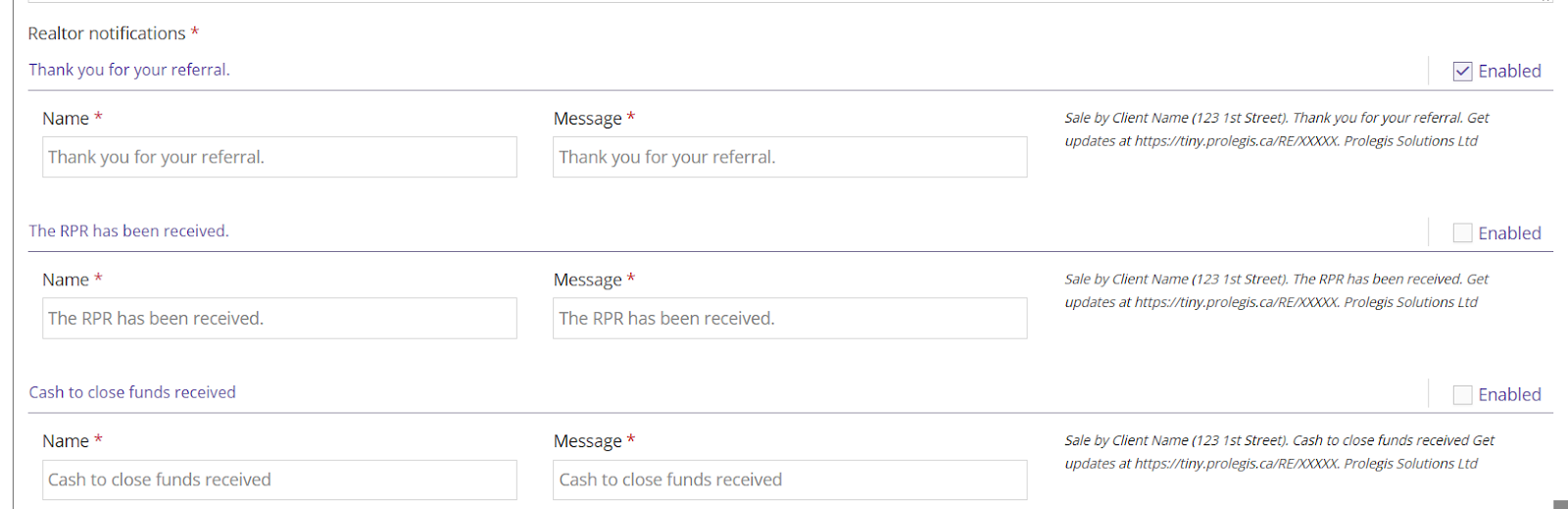This screenshot has height=509, width=1568.
Task: Click the Name label above the cash to close field
Action: (x=66, y=441)
